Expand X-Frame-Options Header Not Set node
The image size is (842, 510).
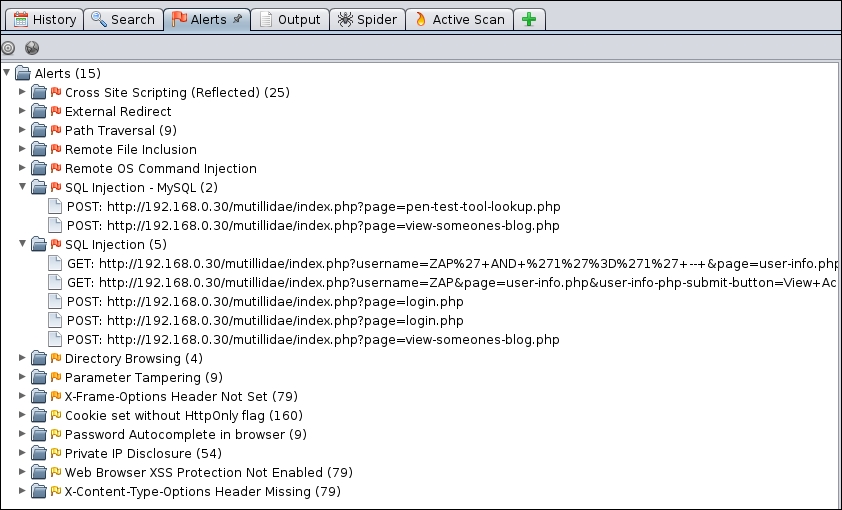point(22,396)
